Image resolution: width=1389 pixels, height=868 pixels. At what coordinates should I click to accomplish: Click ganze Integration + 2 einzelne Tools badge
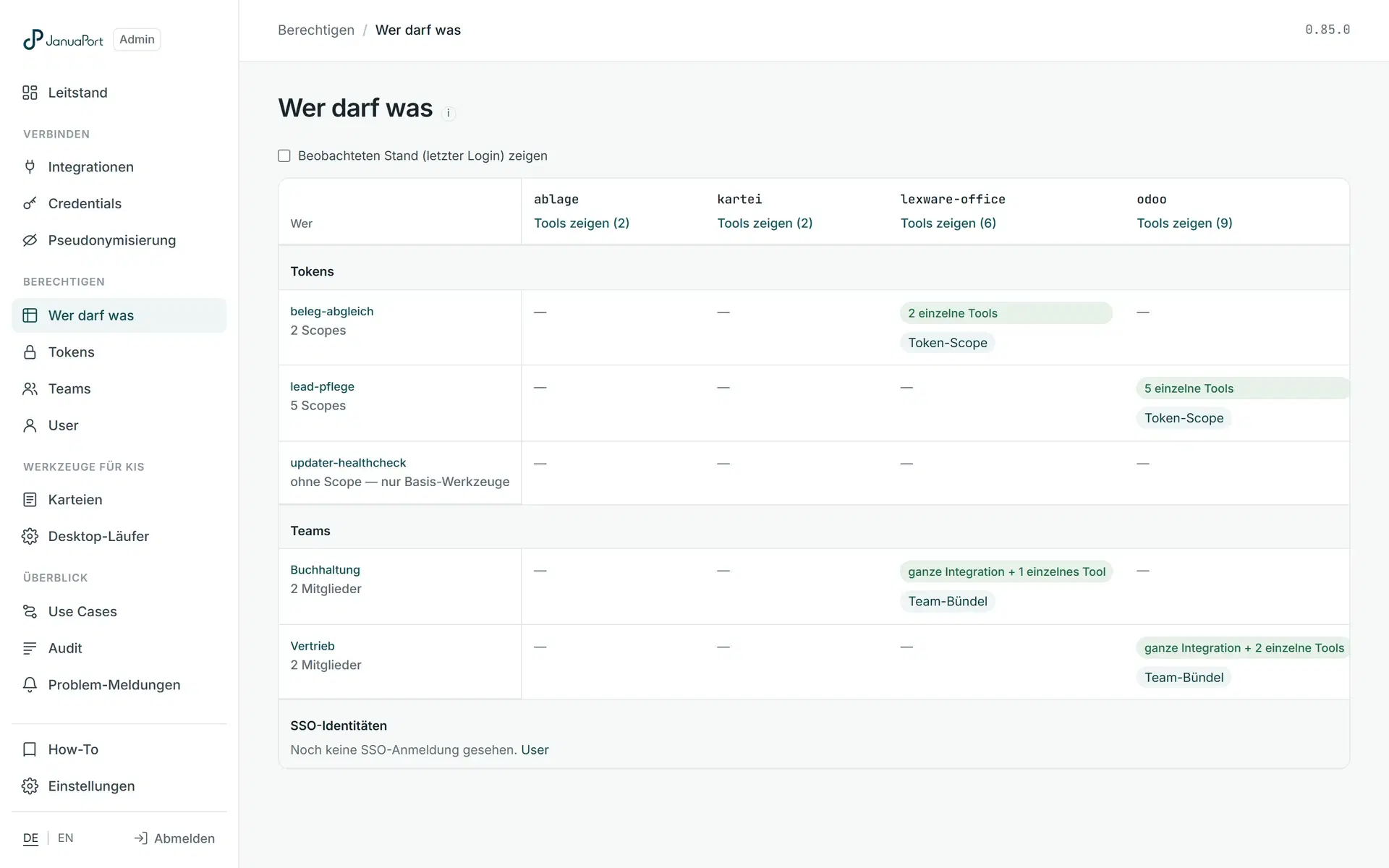tap(1243, 648)
